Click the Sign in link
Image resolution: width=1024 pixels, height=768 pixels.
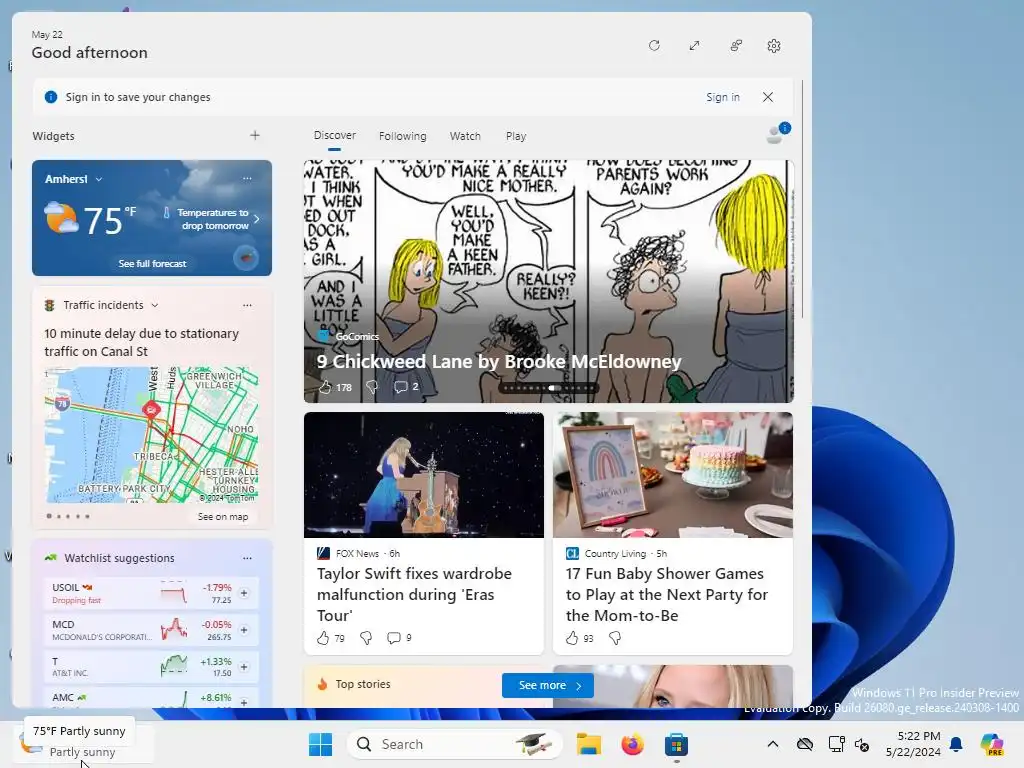(723, 97)
